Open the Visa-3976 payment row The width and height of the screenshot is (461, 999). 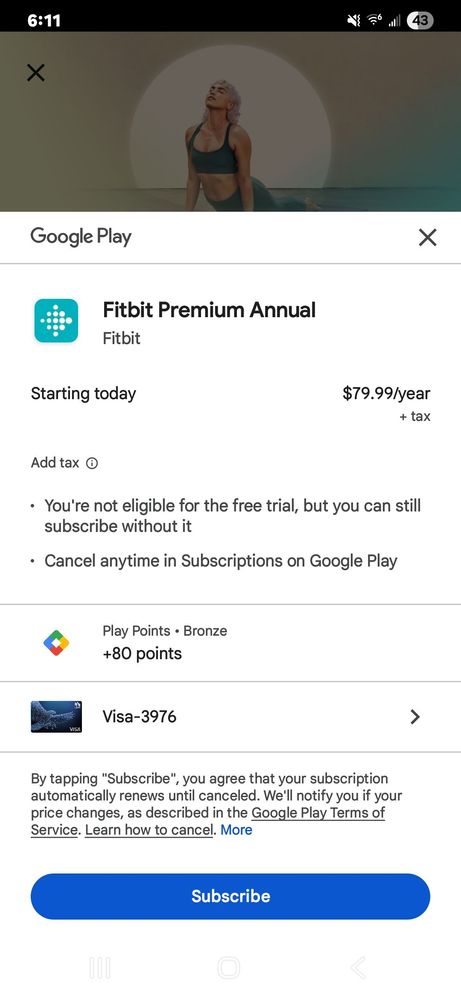point(230,717)
